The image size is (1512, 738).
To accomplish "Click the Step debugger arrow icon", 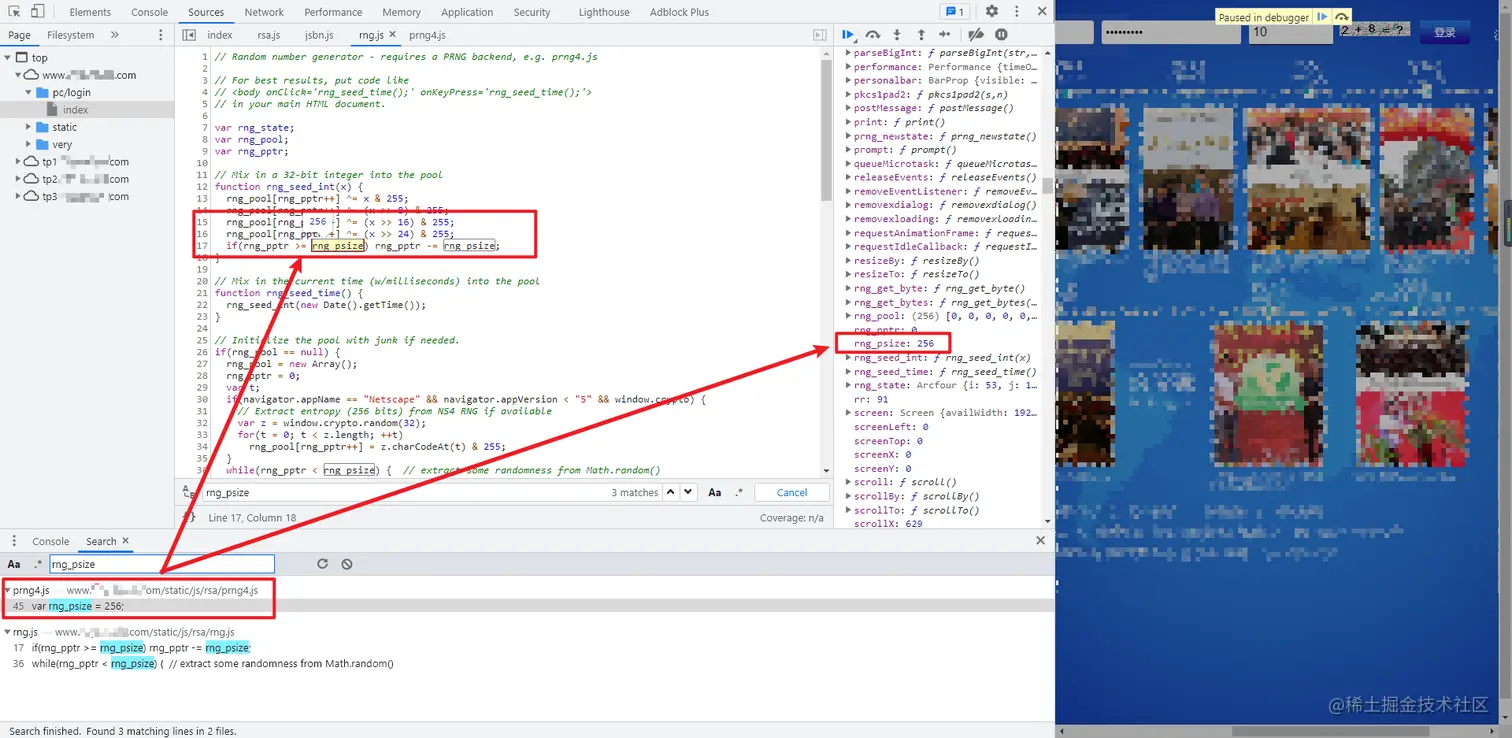I will pyautogui.click(x=945, y=35).
